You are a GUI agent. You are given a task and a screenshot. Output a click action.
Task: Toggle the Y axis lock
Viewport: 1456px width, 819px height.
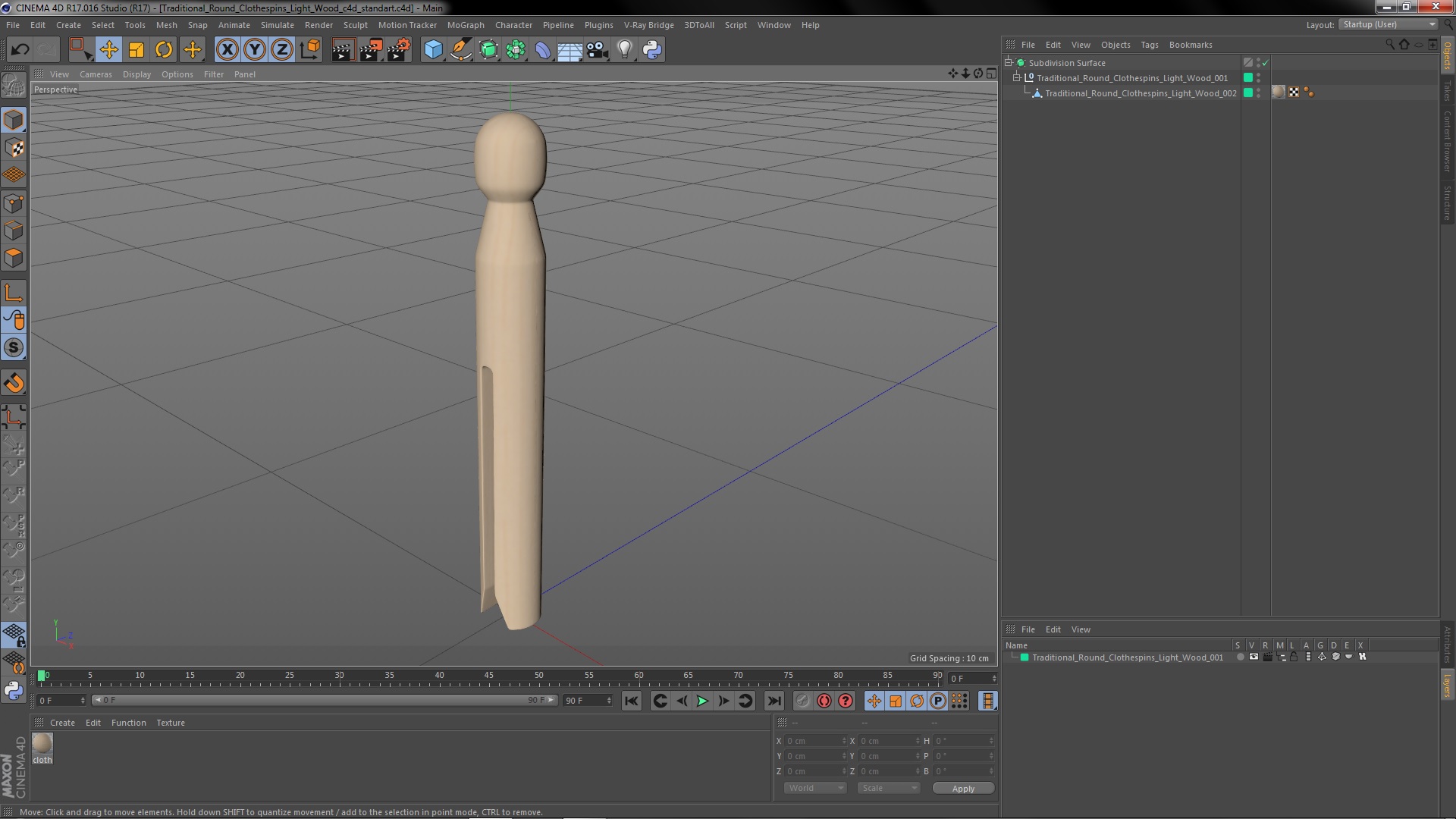point(255,50)
